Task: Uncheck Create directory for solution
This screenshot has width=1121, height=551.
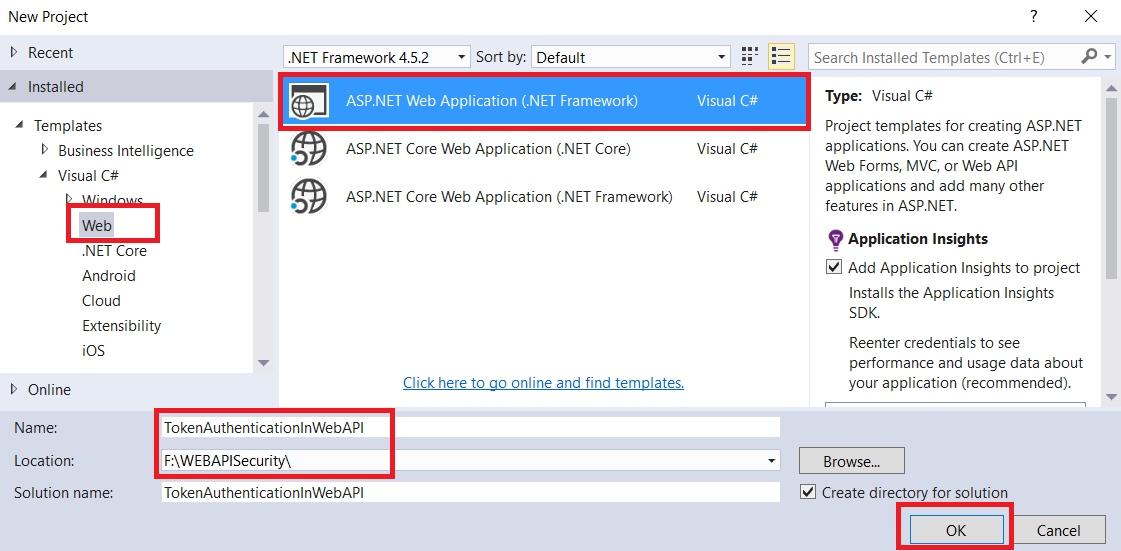Action: pyautogui.click(x=808, y=492)
